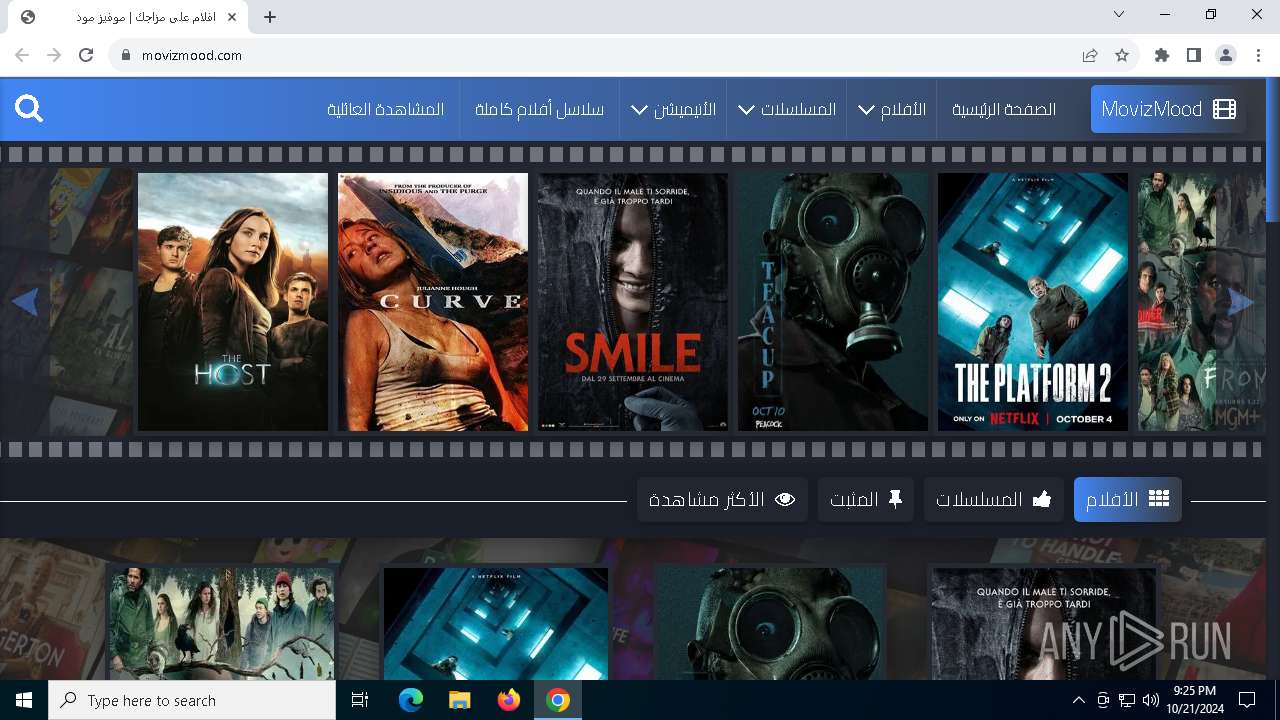Viewport: 1280px width, 720px height.
Task: Select the الأفلام filter tab
Action: (x=1128, y=499)
